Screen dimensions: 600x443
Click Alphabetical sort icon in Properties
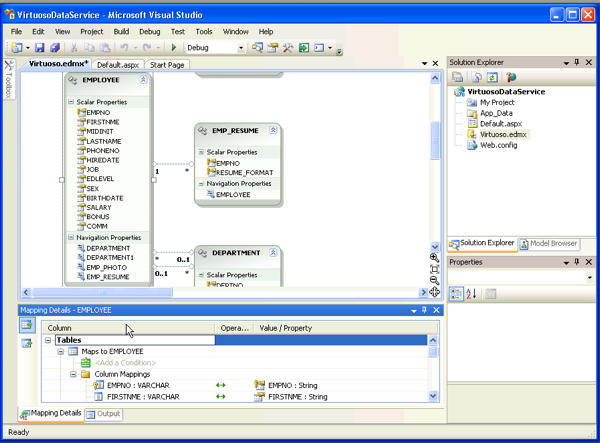[471, 294]
